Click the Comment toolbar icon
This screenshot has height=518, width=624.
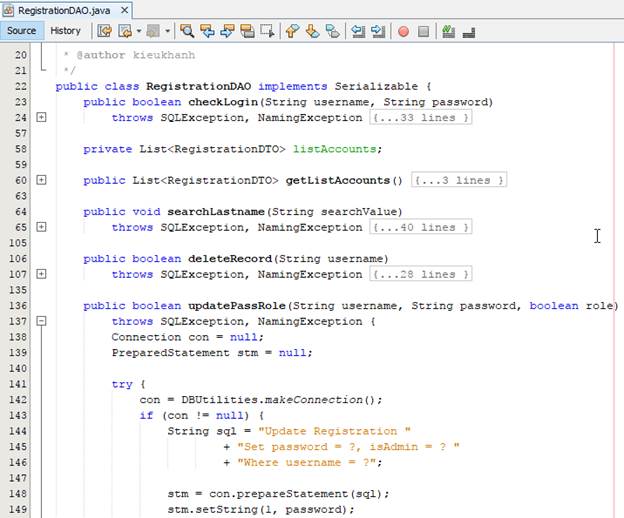[x=448, y=31]
